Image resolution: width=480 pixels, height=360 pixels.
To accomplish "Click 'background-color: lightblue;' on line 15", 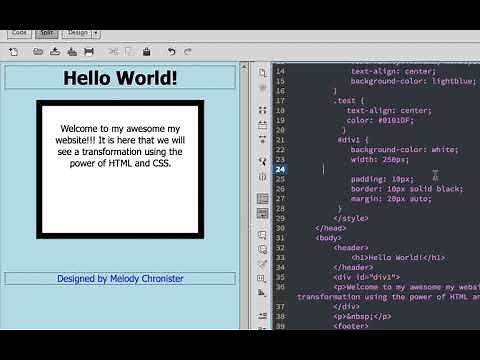I will pos(413,81).
